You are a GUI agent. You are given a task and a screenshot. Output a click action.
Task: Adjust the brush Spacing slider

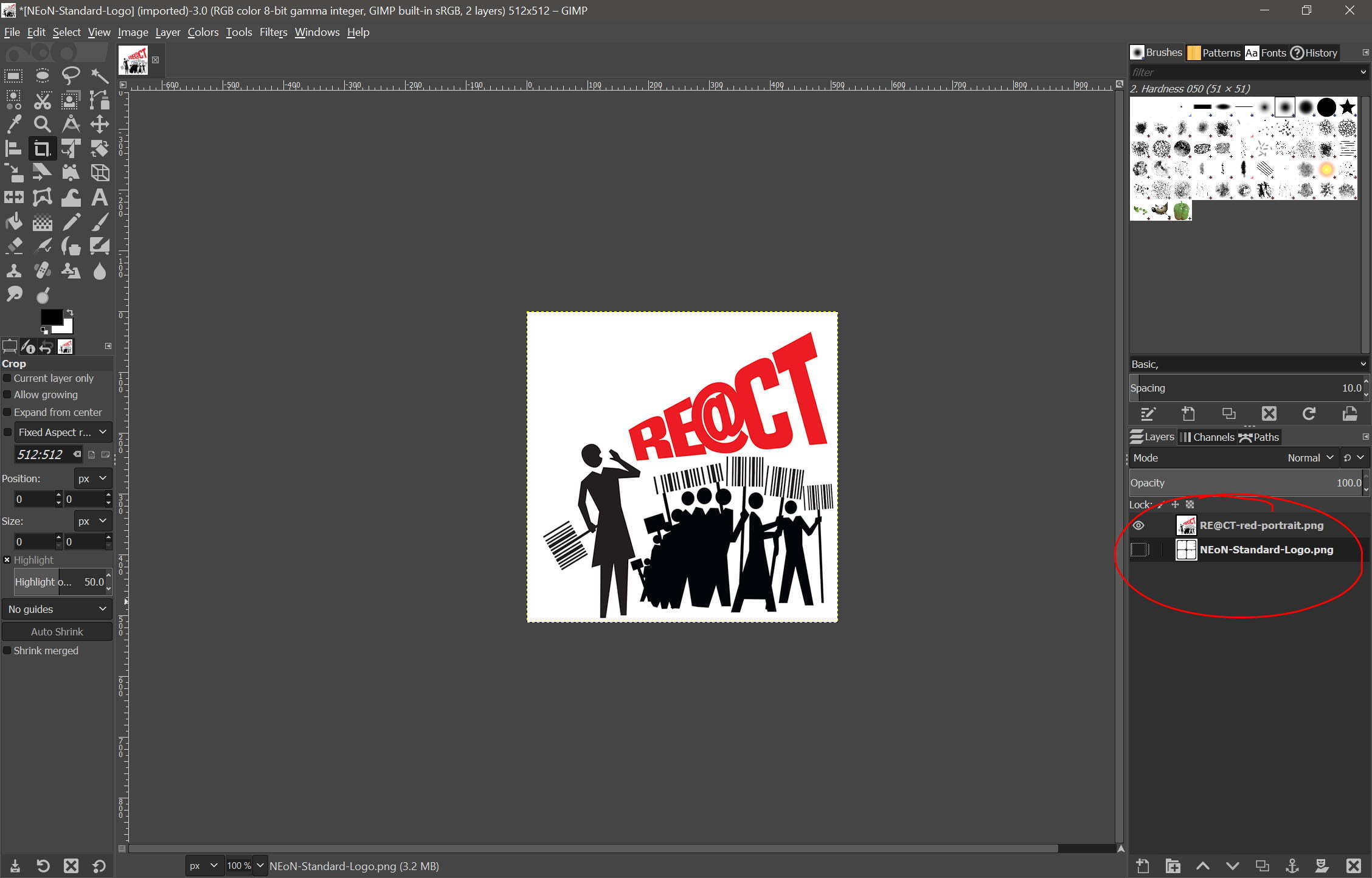click(1246, 388)
